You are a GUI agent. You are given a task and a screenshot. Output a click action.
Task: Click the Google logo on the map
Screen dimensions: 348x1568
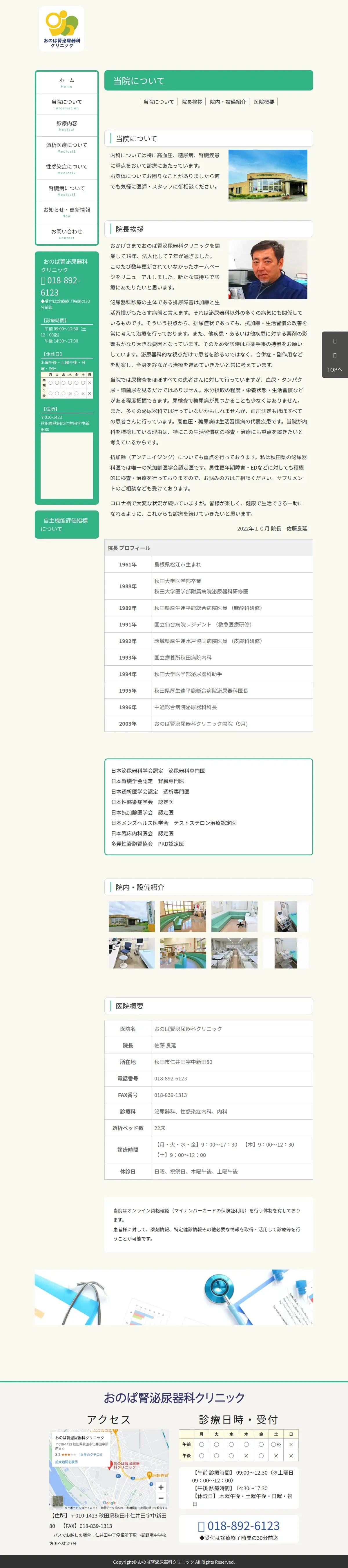pos(109,1503)
